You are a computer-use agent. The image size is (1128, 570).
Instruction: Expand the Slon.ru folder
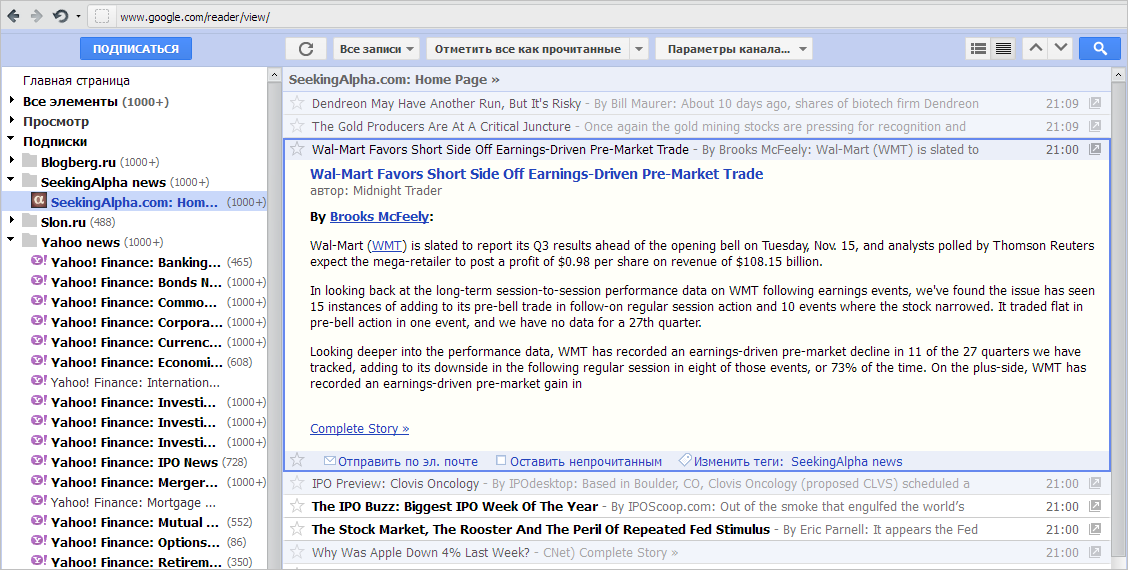point(12,220)
